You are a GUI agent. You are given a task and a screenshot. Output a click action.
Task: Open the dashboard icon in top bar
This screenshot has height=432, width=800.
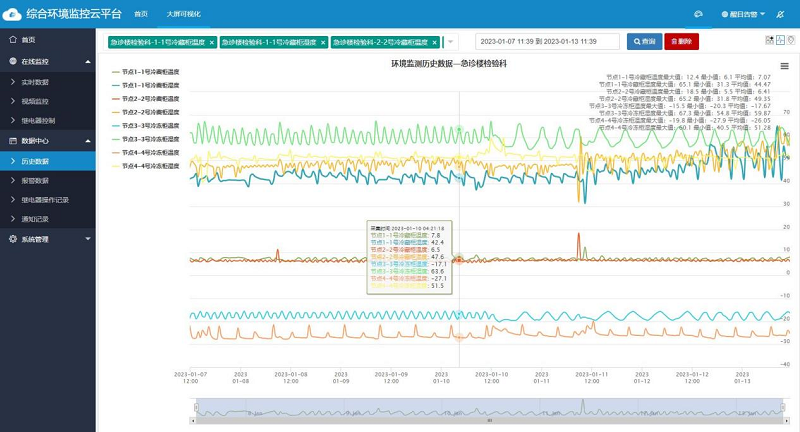(x=698, y=15)
